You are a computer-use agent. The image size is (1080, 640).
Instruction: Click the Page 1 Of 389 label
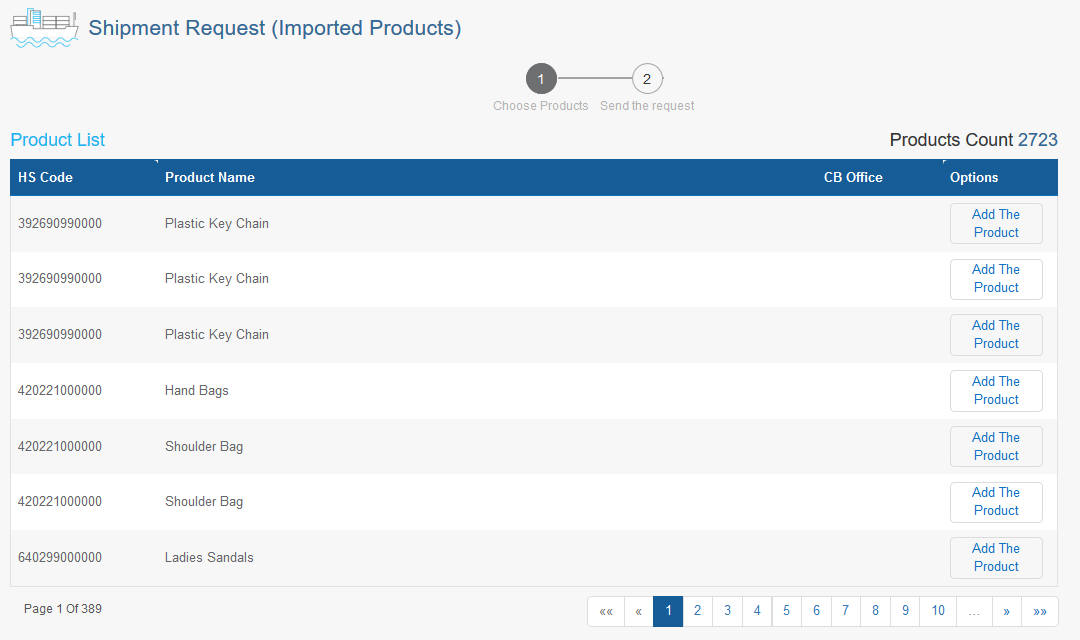point(63,609)
